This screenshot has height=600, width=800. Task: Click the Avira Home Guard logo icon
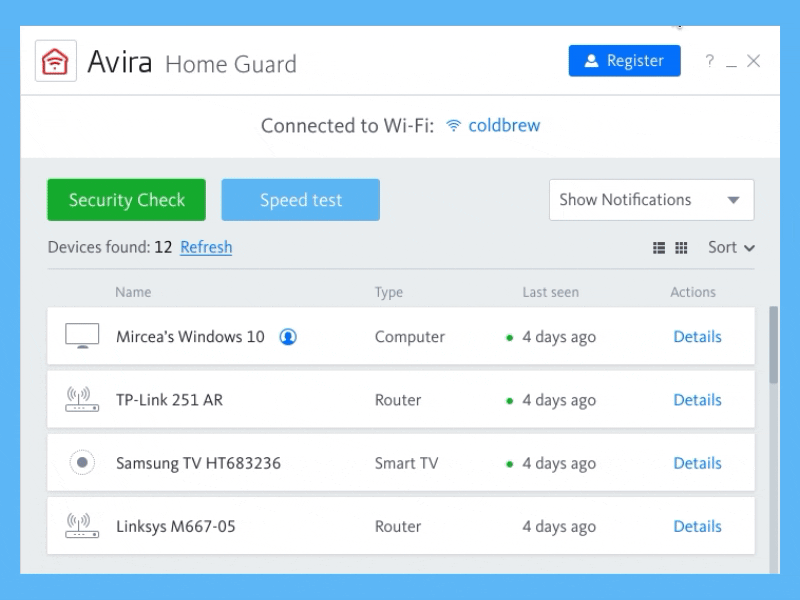(56, 61)
